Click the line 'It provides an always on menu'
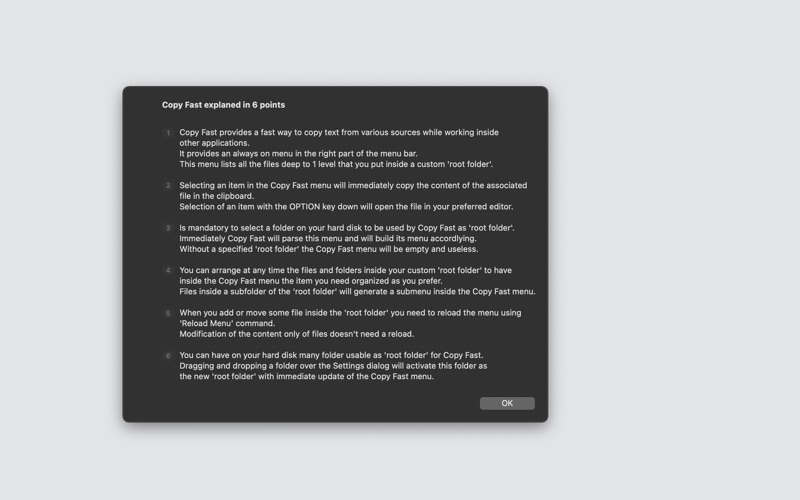800x500 pixels. coord(298,154)
